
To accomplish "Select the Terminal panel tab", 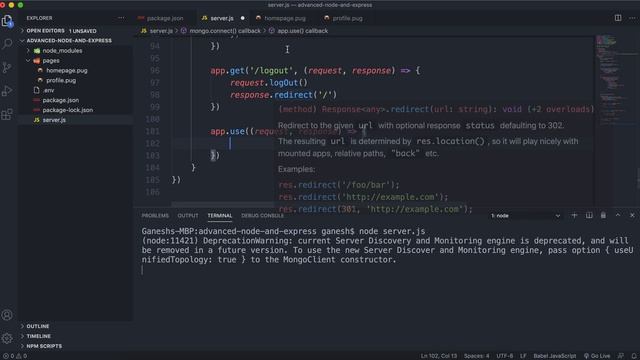I will (220, 216).
